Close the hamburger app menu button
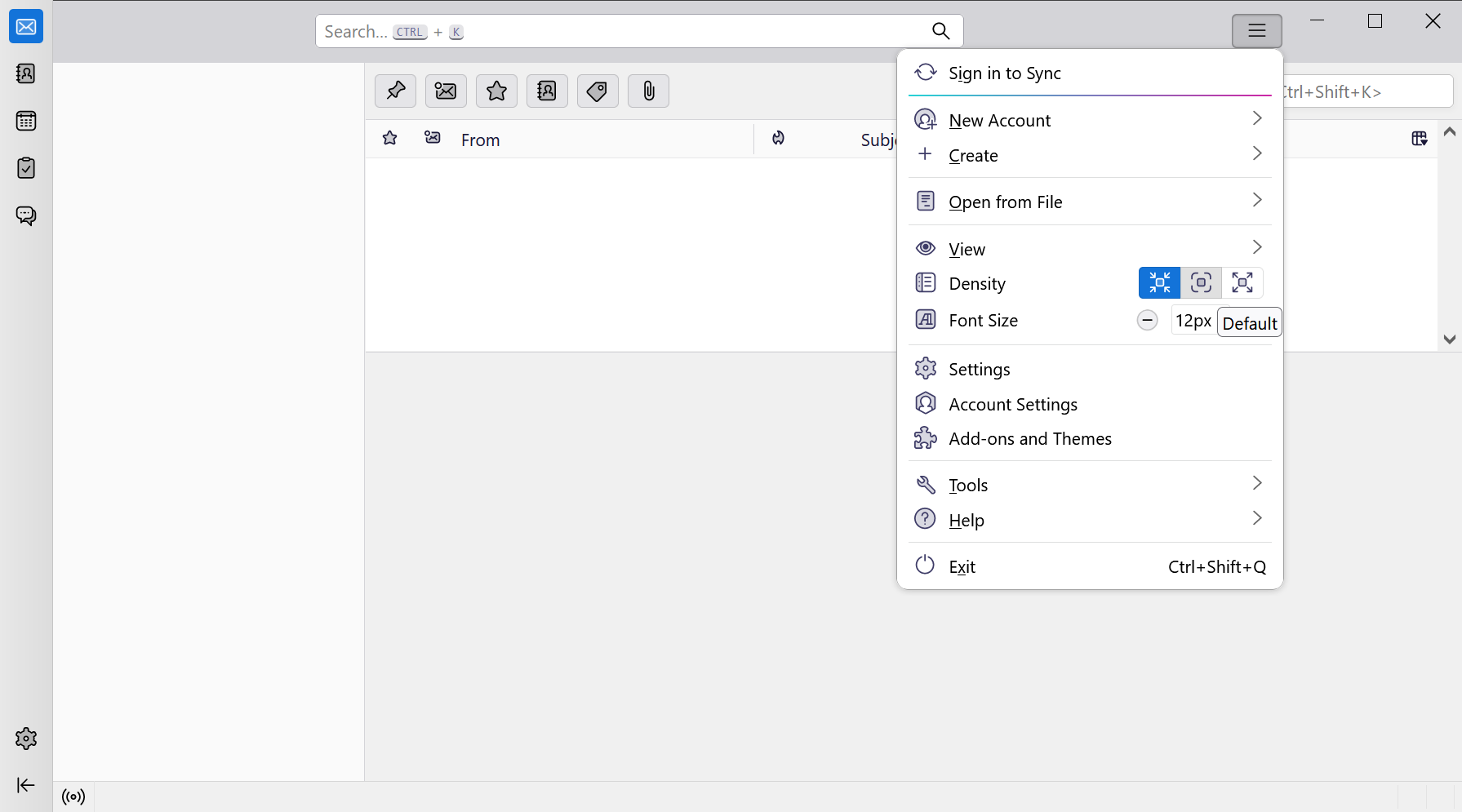The image size is (1462, 812). (x=1257, y=31)
